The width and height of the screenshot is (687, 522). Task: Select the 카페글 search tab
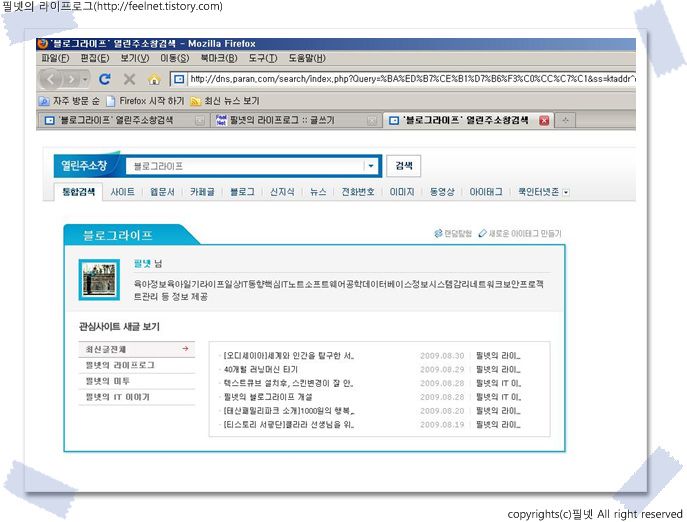[x=202, y=192]
